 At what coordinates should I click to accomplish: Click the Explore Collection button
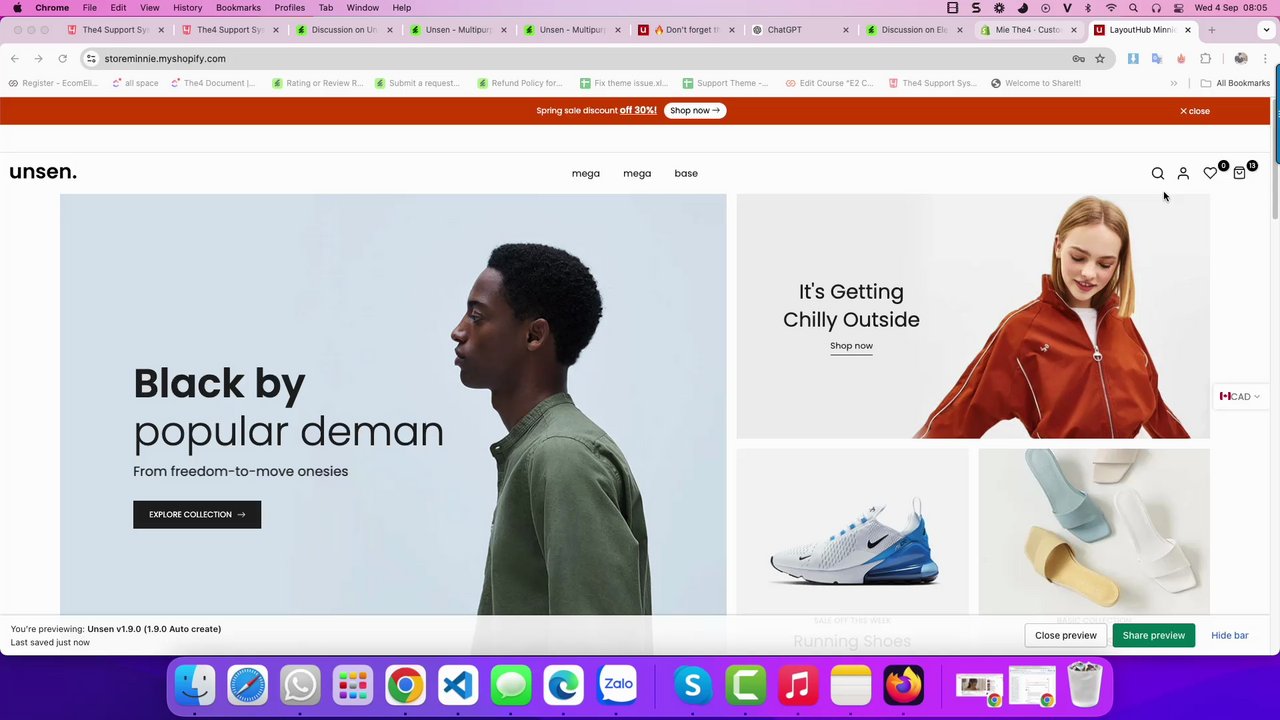tap(197, 514)
